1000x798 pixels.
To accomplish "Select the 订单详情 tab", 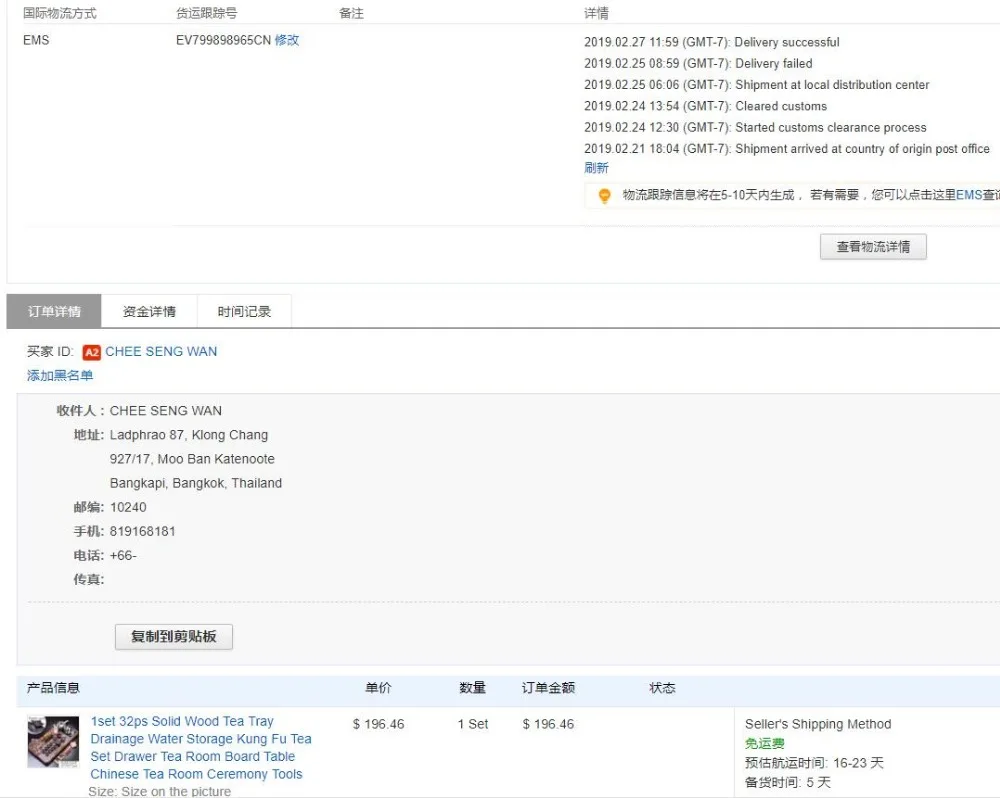I will 54,311.
